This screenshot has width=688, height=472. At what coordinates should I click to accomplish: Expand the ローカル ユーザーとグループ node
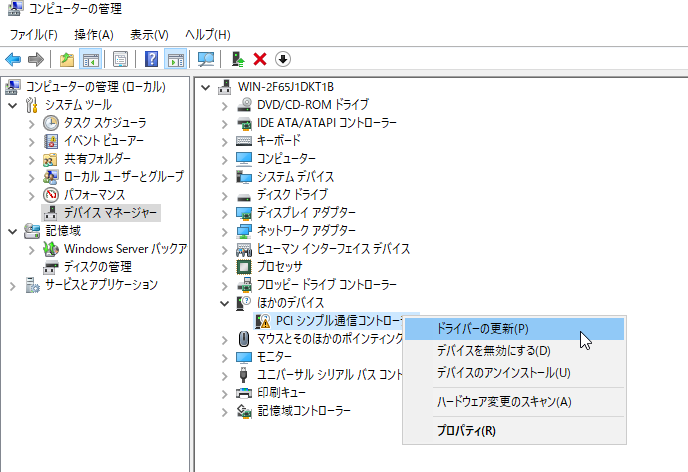32,178
